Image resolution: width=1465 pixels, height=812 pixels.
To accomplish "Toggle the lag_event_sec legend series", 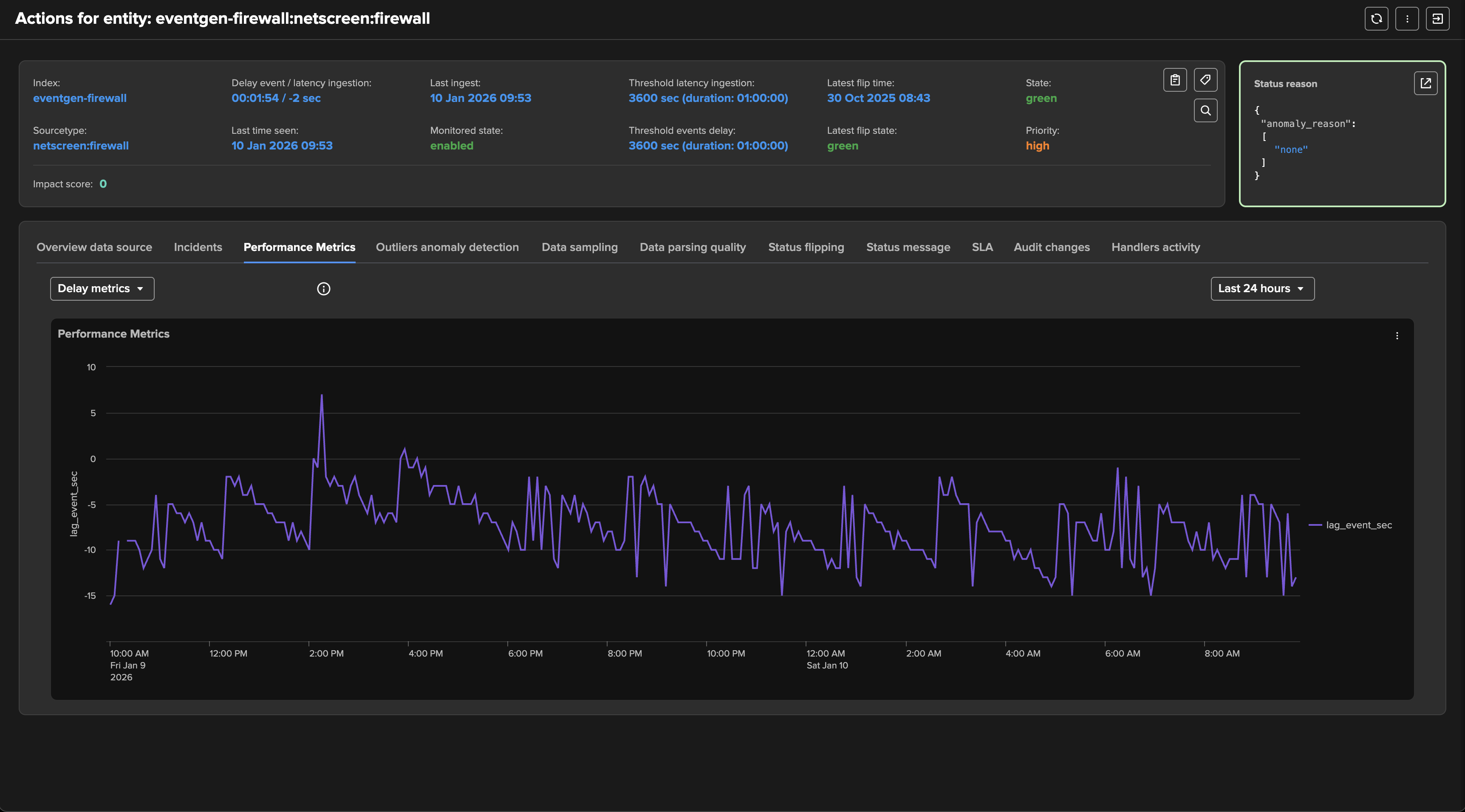I will (1358, 525).
